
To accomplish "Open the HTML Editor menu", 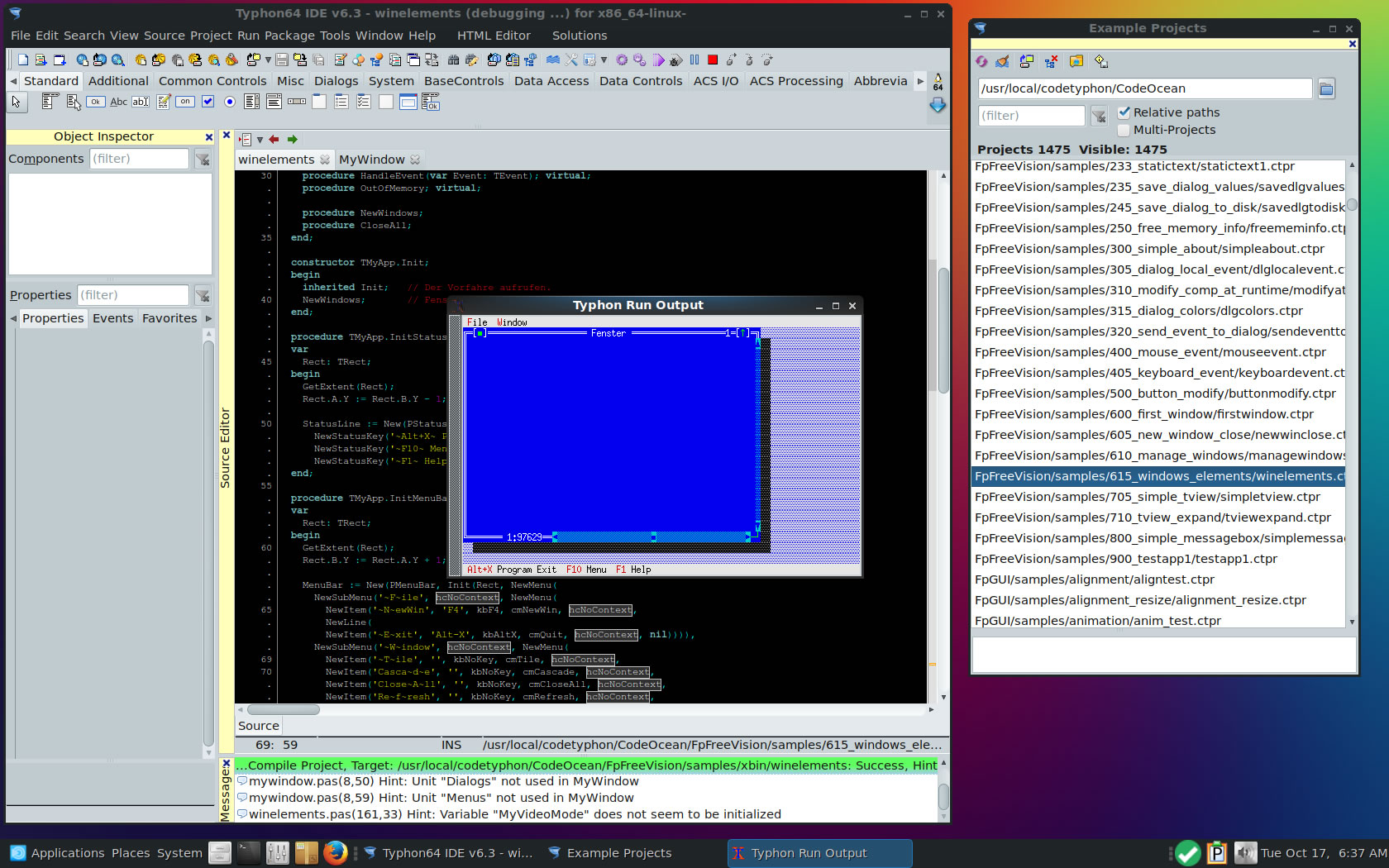I will [494, 36].
